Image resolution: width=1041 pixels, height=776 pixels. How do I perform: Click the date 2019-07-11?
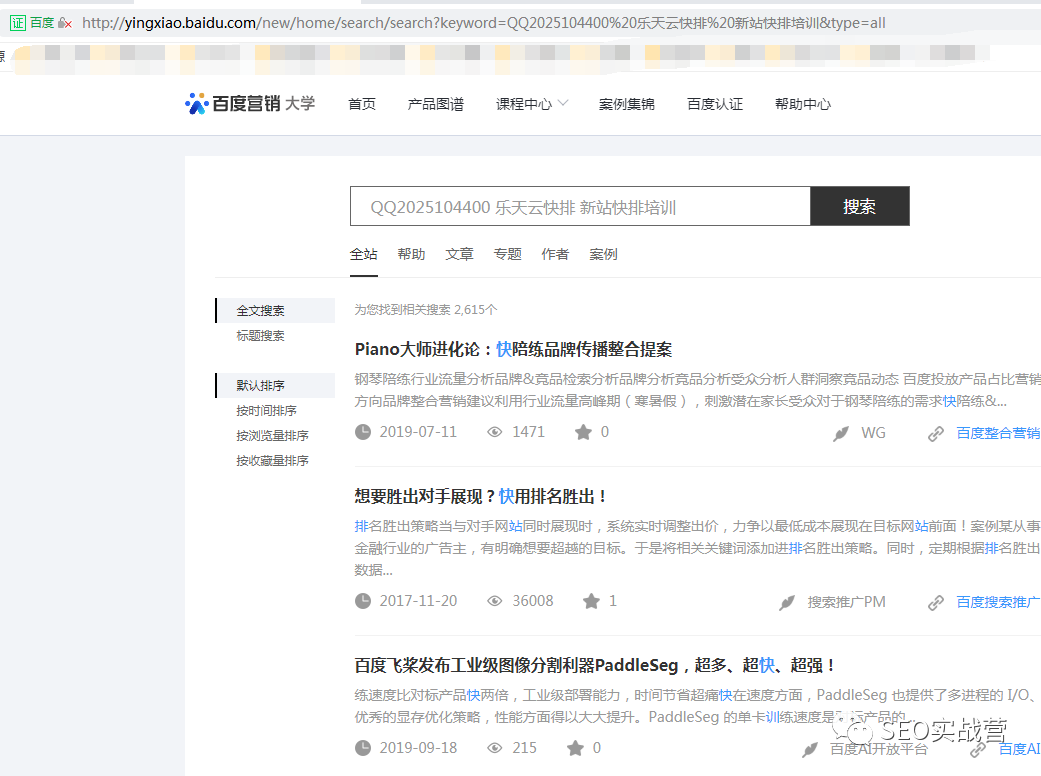click(418, 432)
